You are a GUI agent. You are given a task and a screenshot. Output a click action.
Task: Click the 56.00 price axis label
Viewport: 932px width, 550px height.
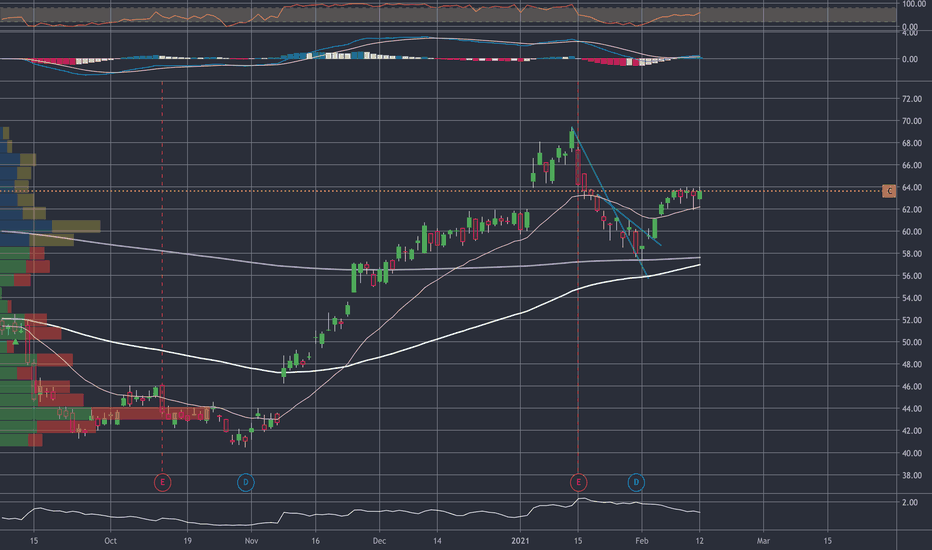(x=912, y=276)
